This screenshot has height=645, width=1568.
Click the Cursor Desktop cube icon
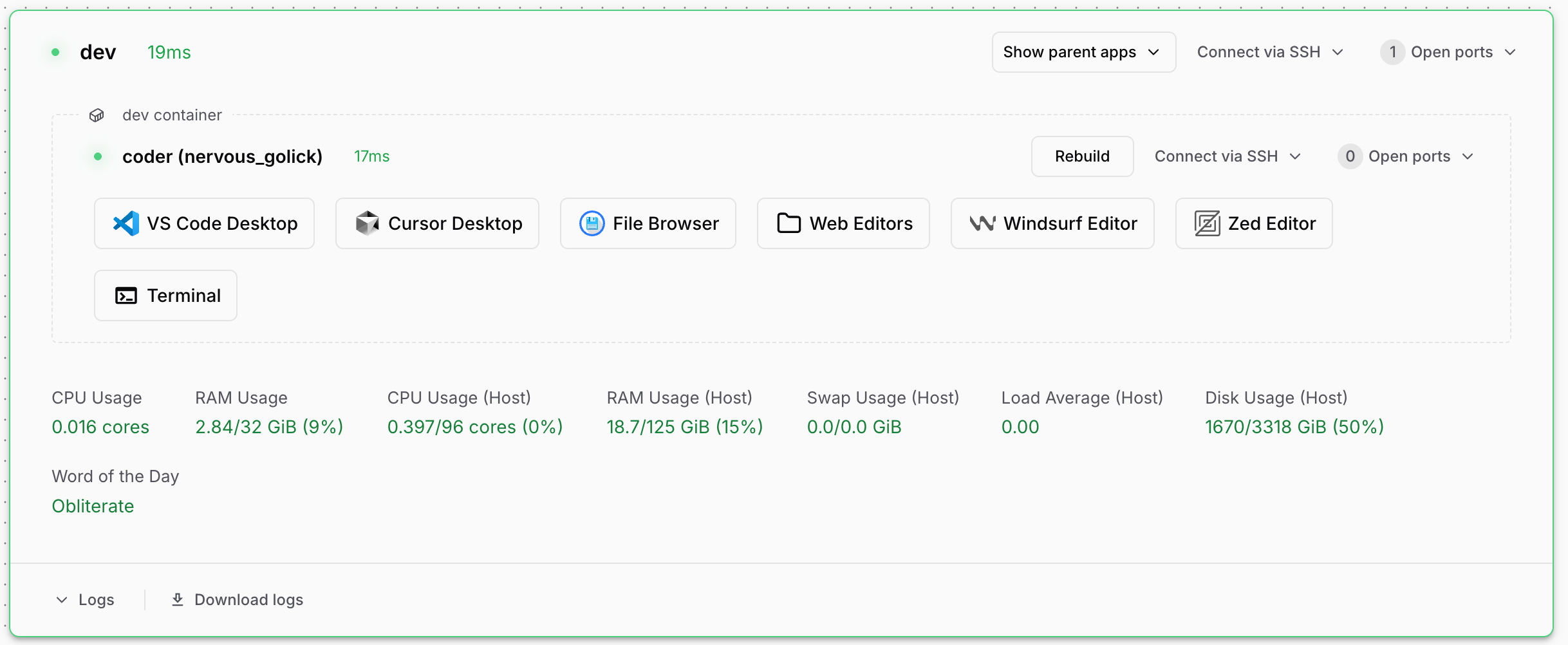[x=368, y=223]
